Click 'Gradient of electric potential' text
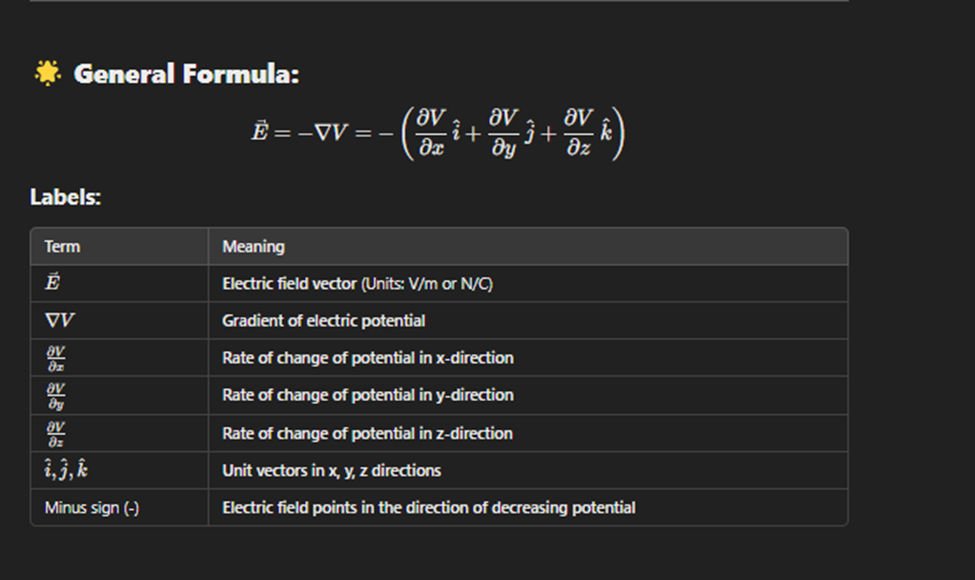 click(323, 321)
